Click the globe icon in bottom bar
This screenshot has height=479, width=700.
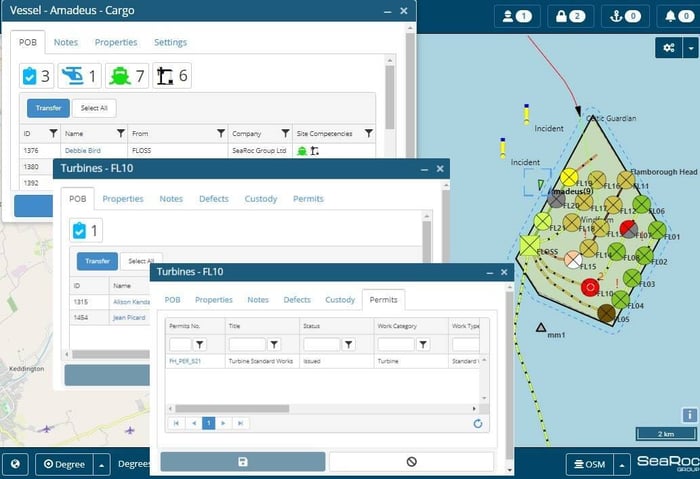click(15, 464)
